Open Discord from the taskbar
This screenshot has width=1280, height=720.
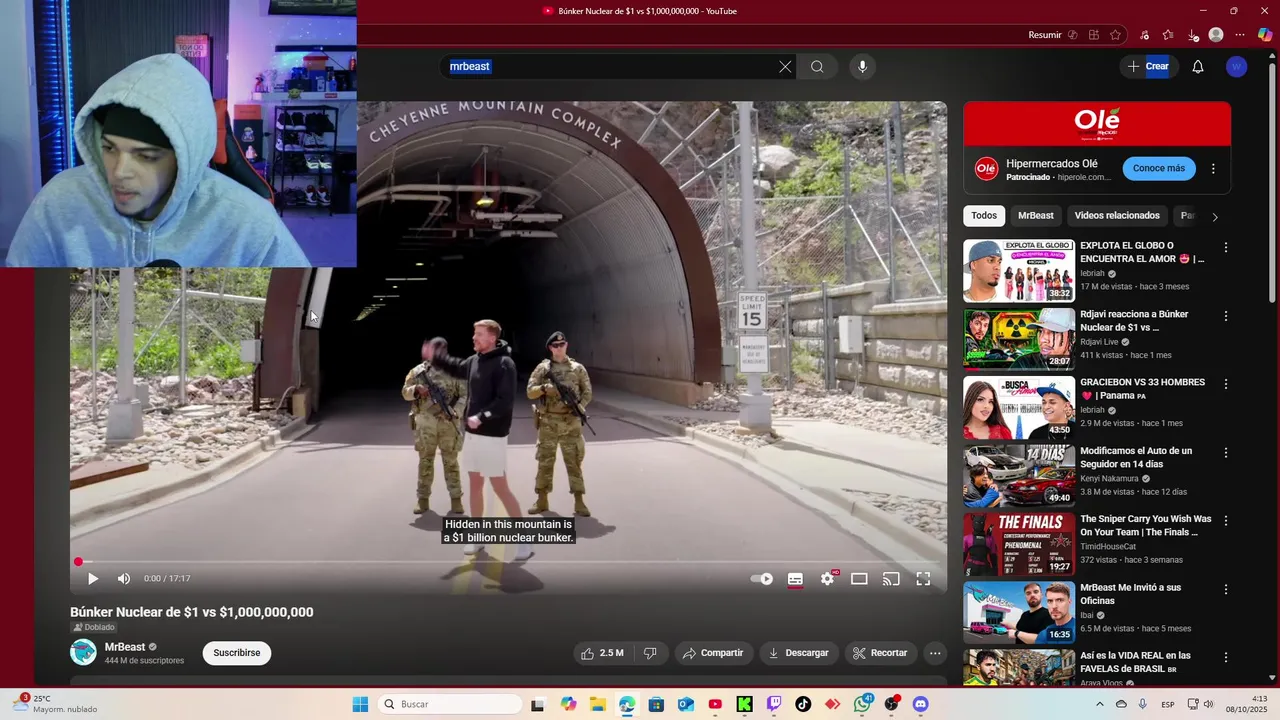(921, 704)
